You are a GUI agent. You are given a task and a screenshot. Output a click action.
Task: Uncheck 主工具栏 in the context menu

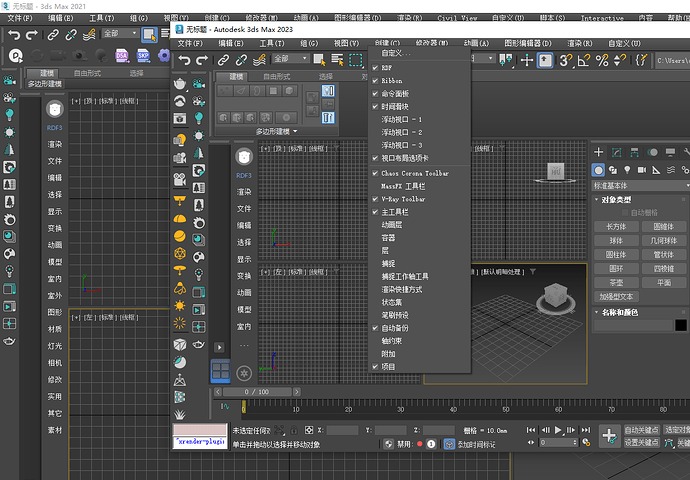(375, 212)
